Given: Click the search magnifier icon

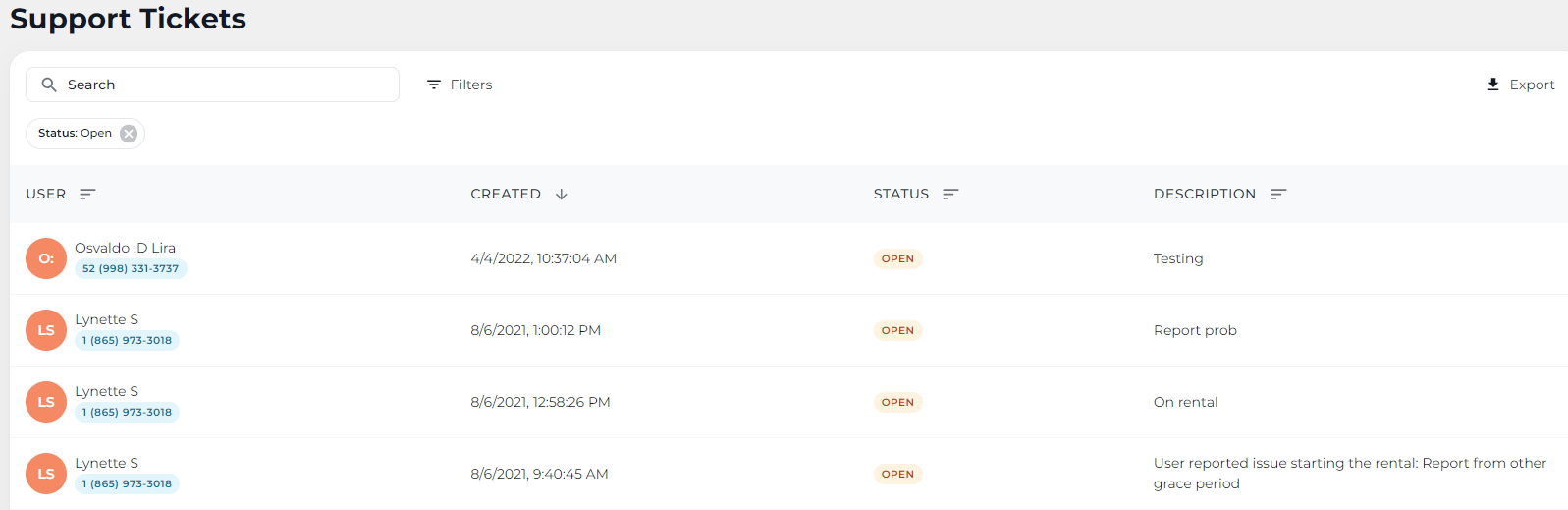Looking at the screenshot, I should [x=49, y=85].
